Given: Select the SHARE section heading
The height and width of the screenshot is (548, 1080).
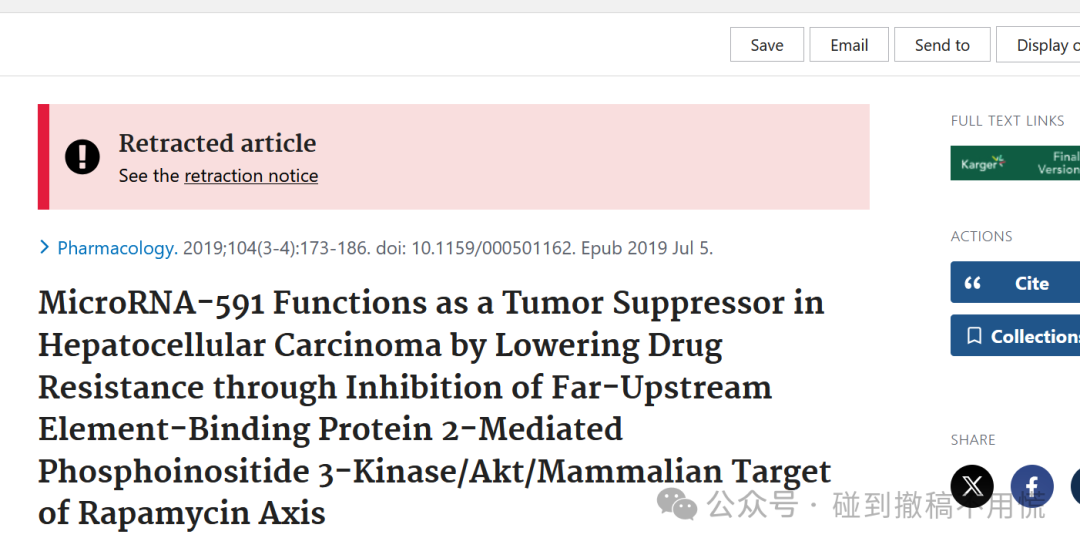Looking at the screenshot, I should (973, 440).
